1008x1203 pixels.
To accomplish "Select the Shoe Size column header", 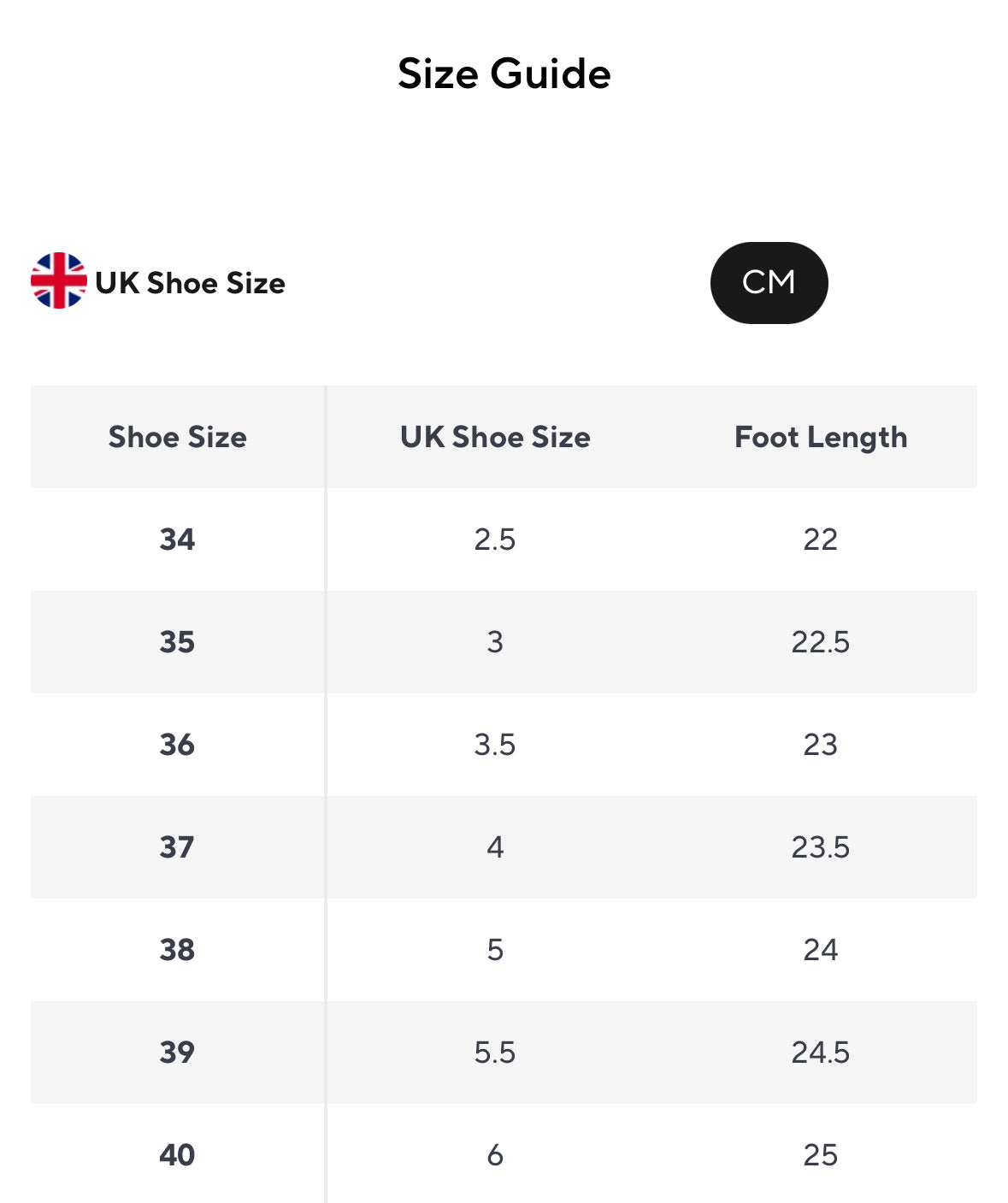I will (x=177, y=437).
